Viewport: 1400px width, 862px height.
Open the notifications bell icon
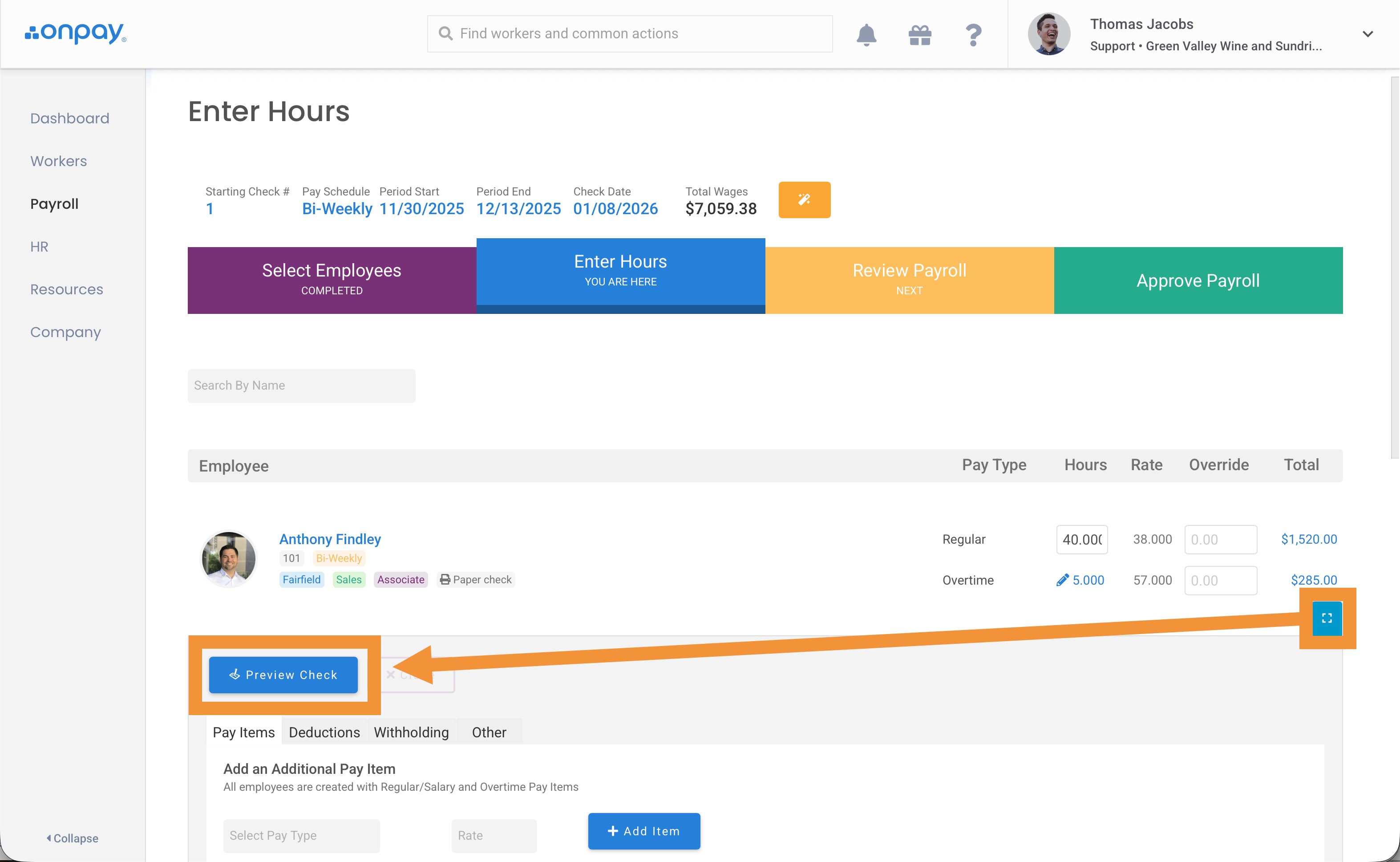point(866,35)
